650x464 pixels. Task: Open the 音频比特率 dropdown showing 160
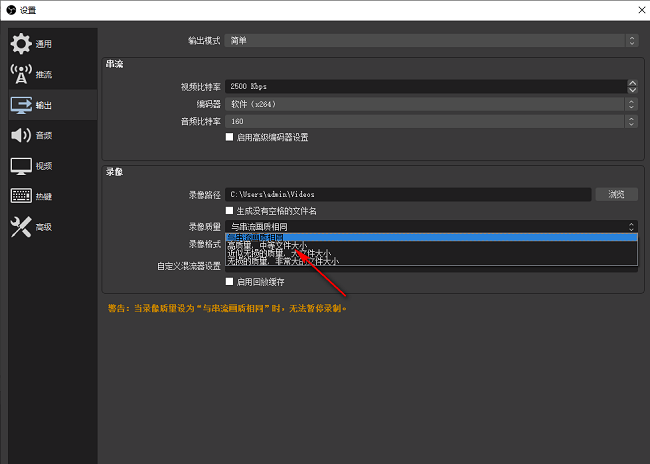(431, 121)
